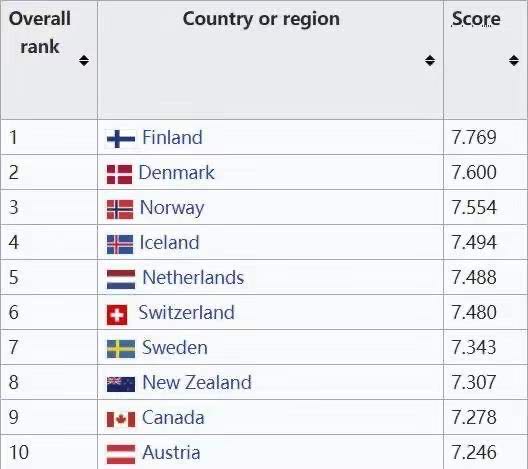Click the Finland flag icon
The height and width of the screenshot is (469, 528).
tap(121, 138)
